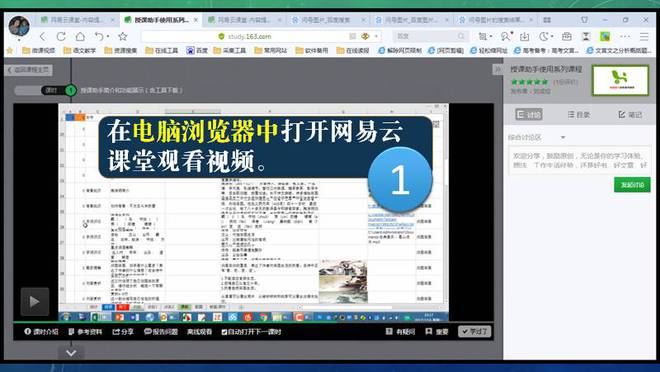Switch to the 笔记 tab
The image size is (660, 372).
(630, 114)
